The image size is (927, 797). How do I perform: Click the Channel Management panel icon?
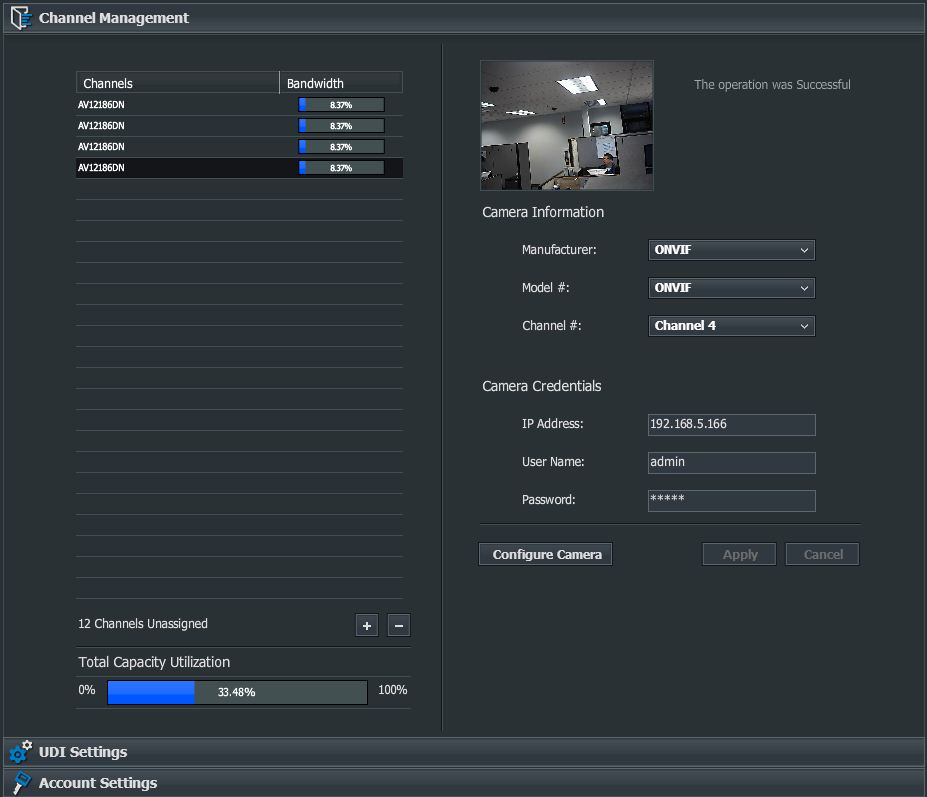coord(21,18)
